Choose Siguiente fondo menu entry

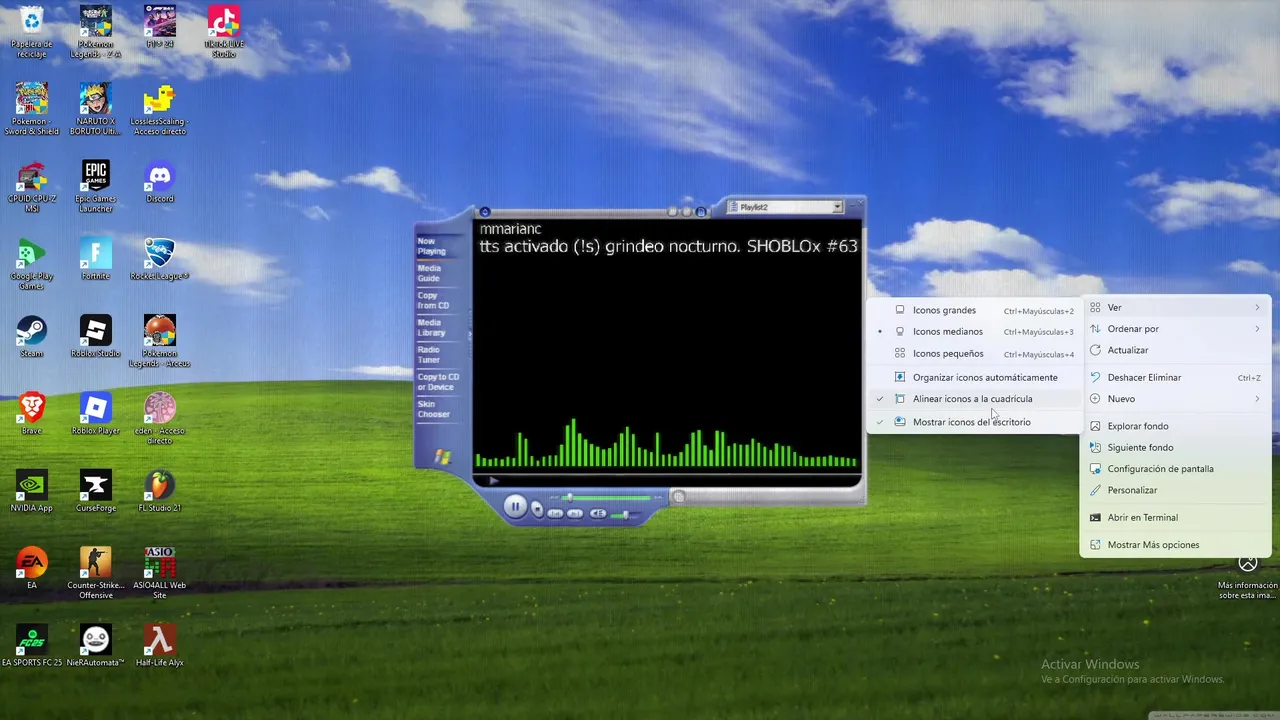(x=1175, y=447)
